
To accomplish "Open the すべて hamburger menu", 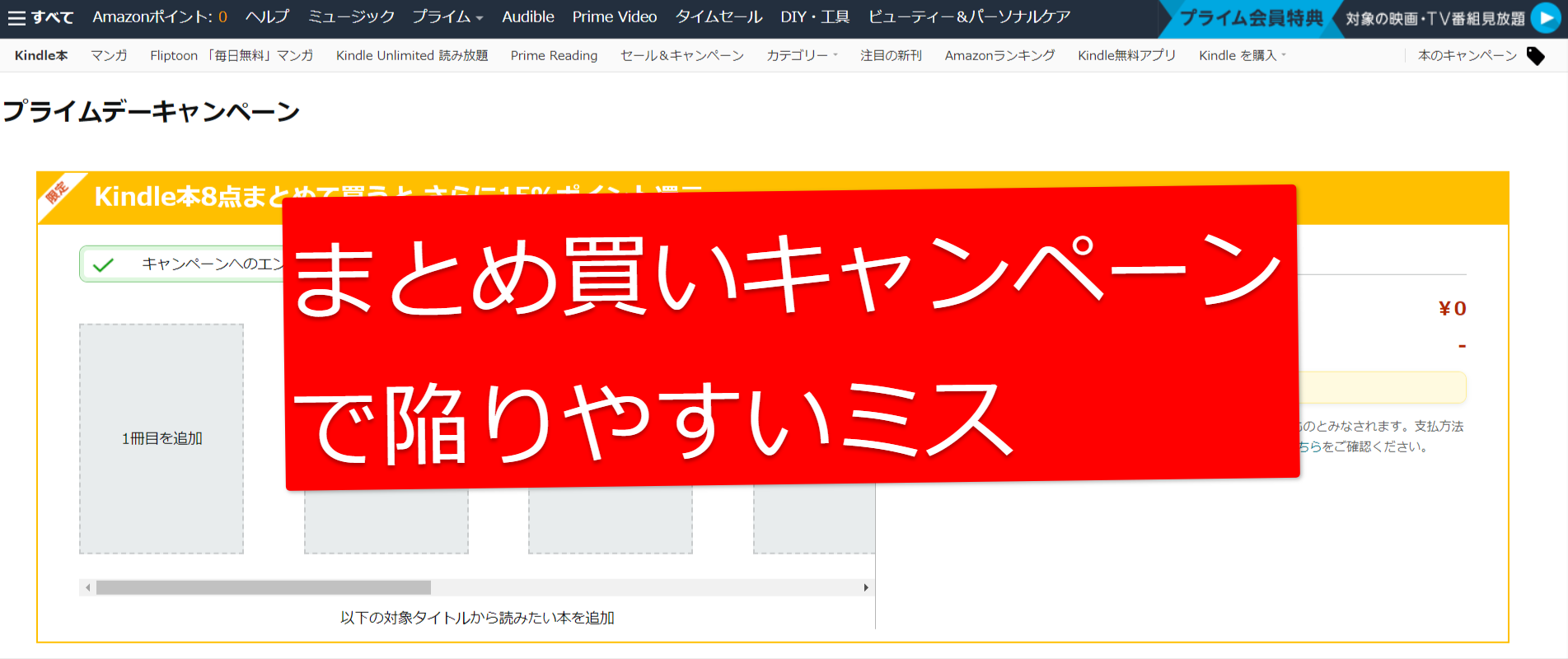I will click(x=40, y=17).
